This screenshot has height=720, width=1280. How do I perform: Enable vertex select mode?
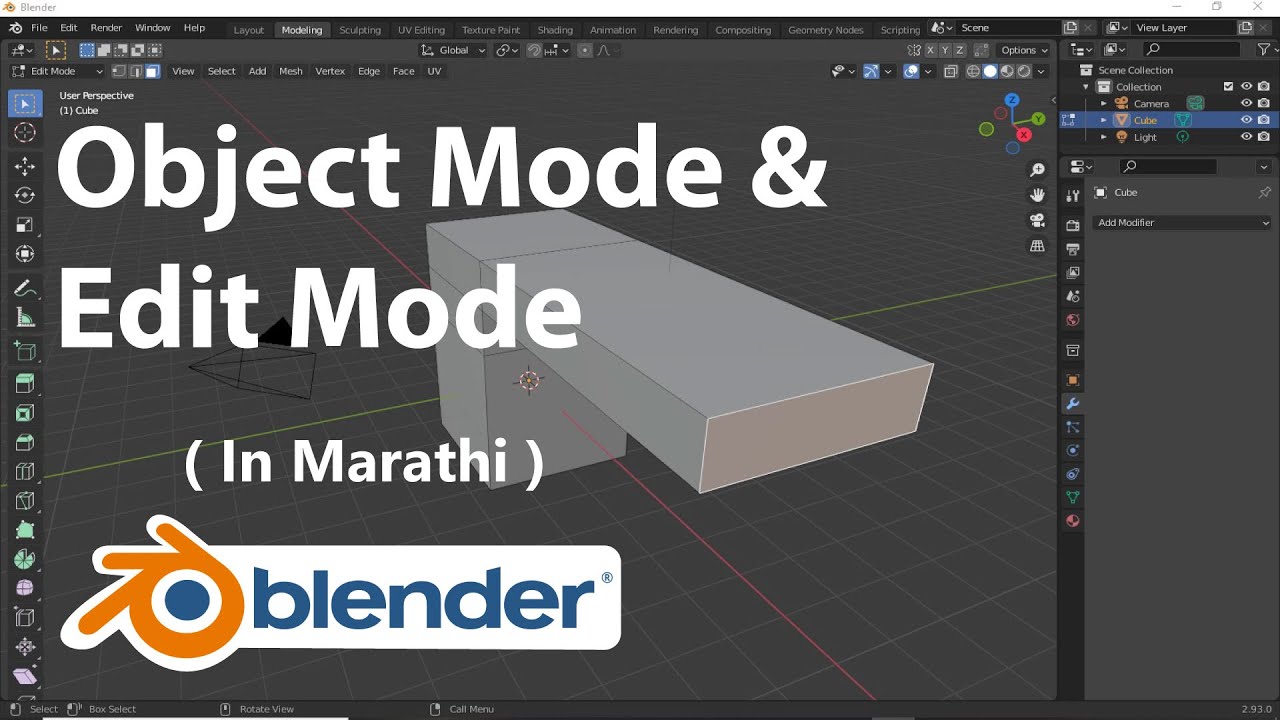click(119, 71)
